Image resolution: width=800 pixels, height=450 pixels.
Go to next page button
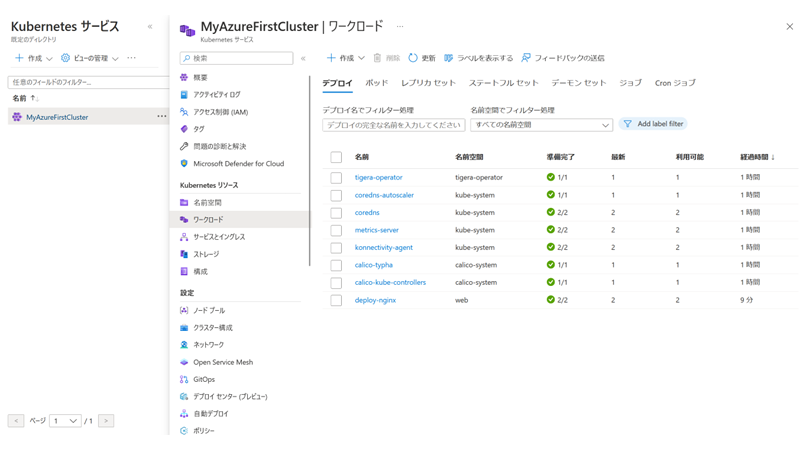click(106, 421)
